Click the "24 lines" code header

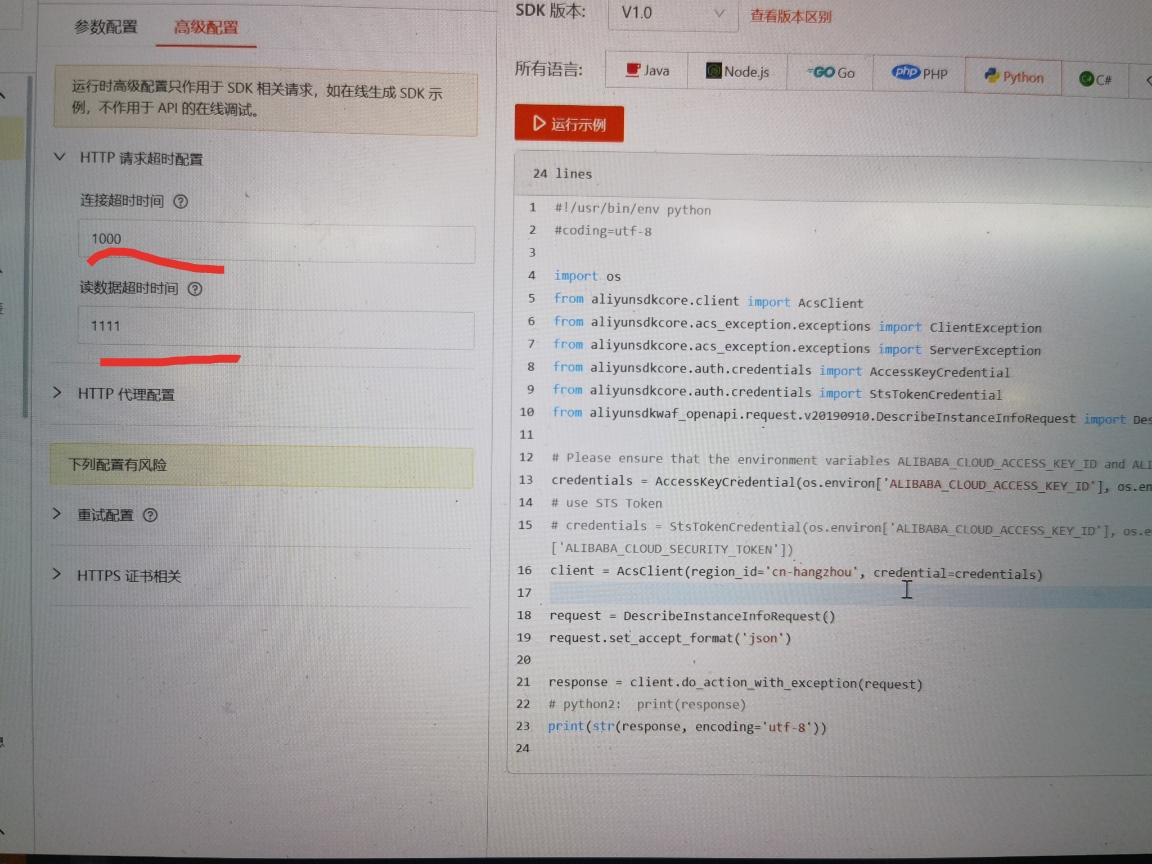pyautogui.click(x=562, y=173)
